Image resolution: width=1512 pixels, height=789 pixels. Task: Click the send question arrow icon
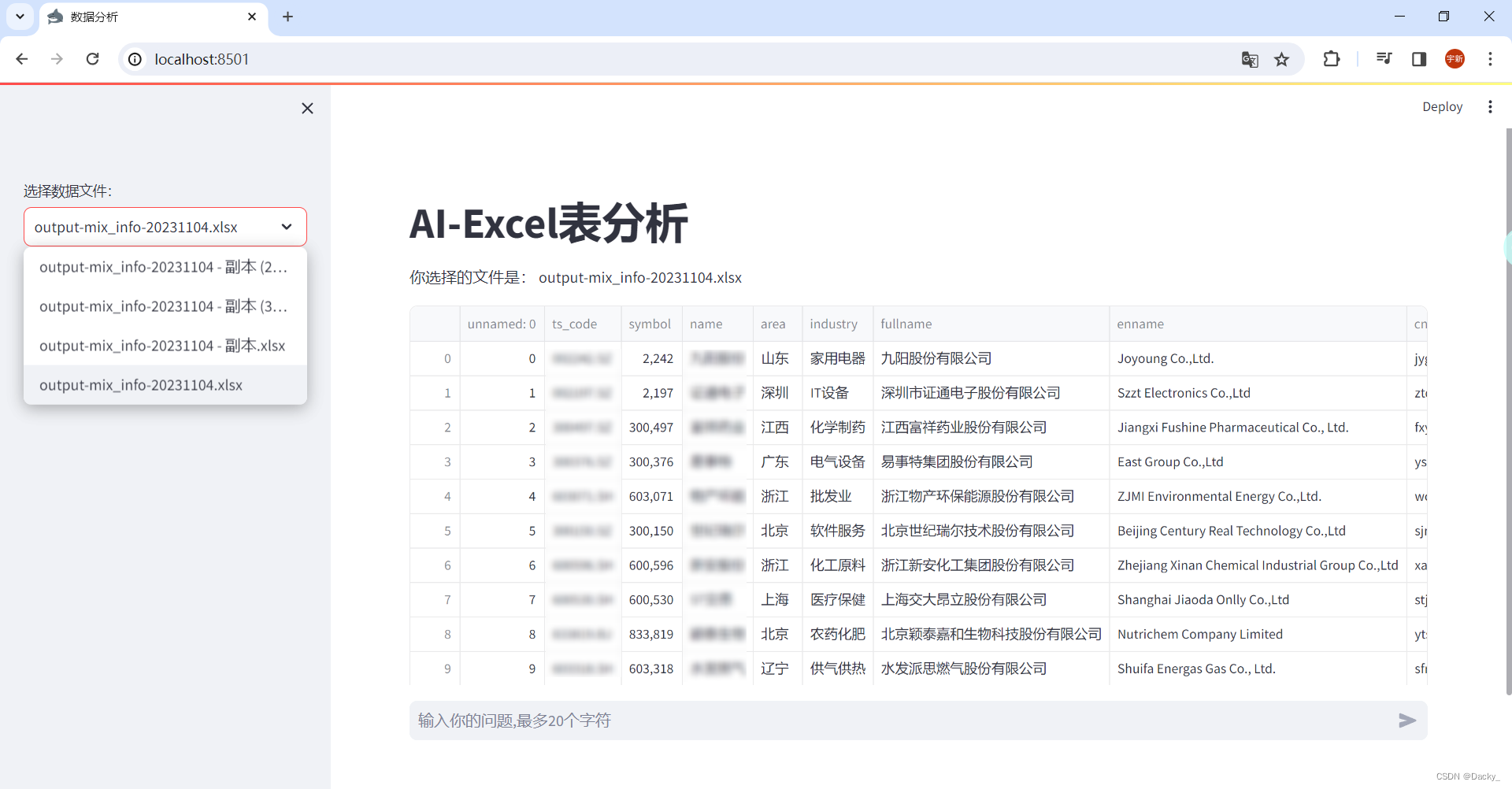click(x=1408, y=720)
